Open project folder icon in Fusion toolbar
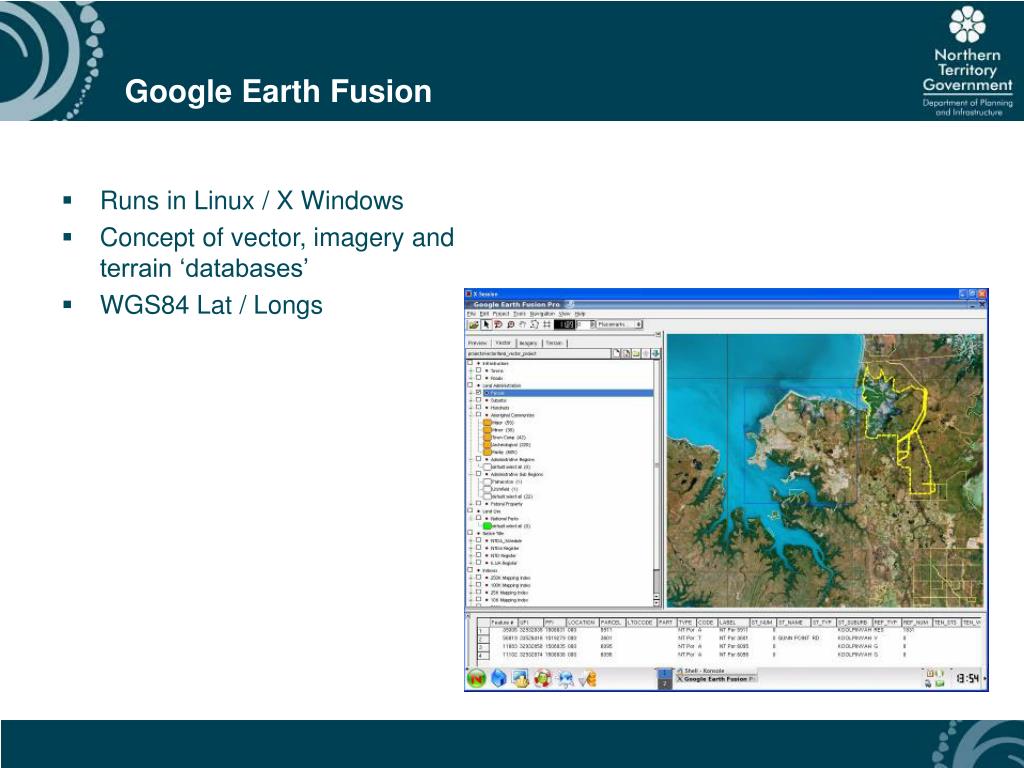 coord(473,325)
